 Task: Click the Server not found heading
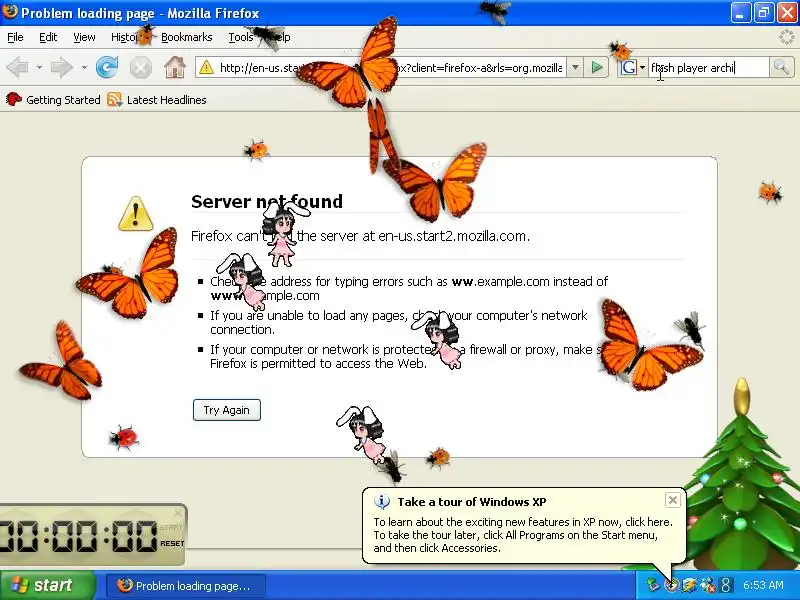(267, 201)
